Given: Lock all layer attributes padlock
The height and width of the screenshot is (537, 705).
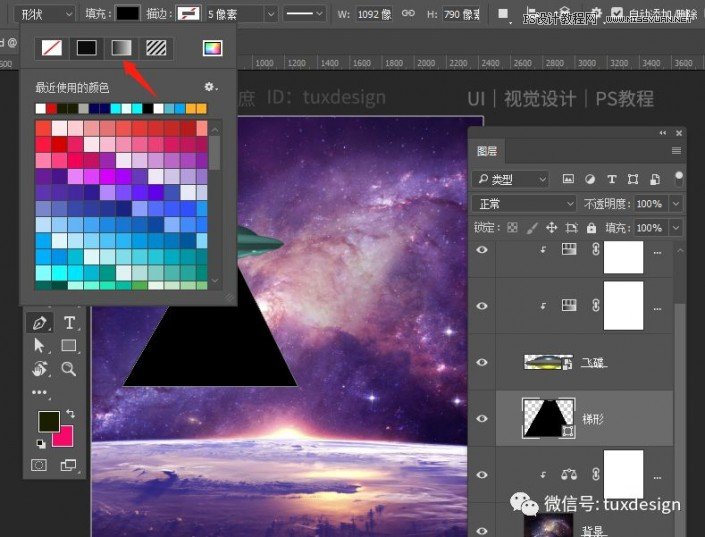Looking at the screenshot, I should 591,228.
